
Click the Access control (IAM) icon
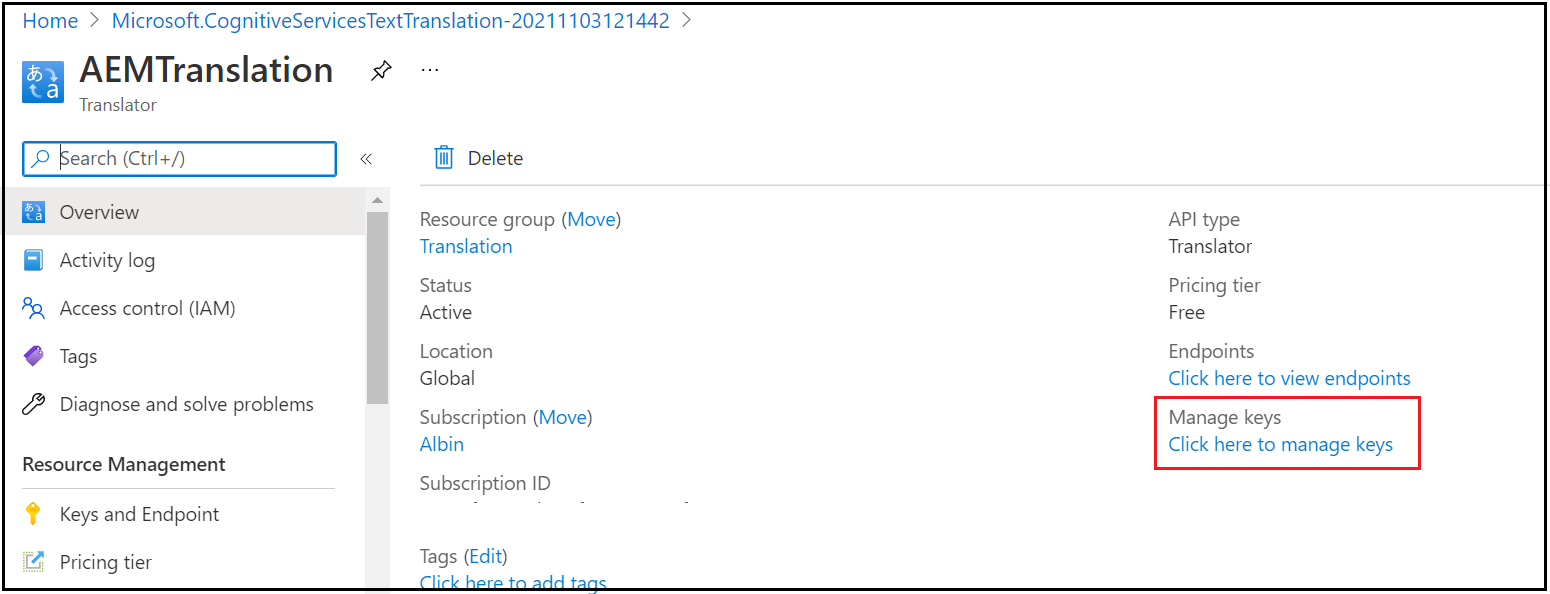coord(33,308)
